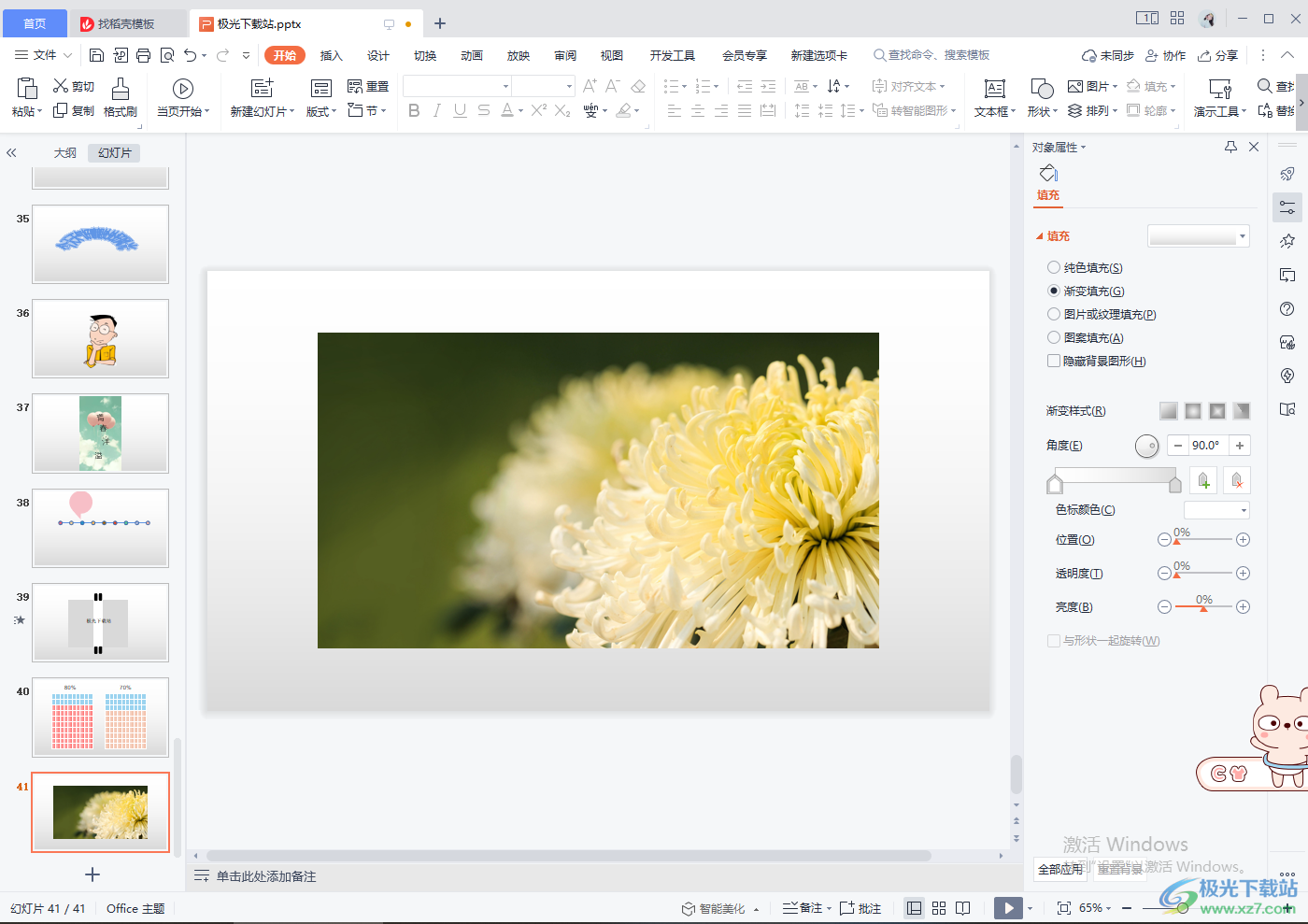
Task: Open help icon in right sidebar
Action: [x=1287, y=309]
